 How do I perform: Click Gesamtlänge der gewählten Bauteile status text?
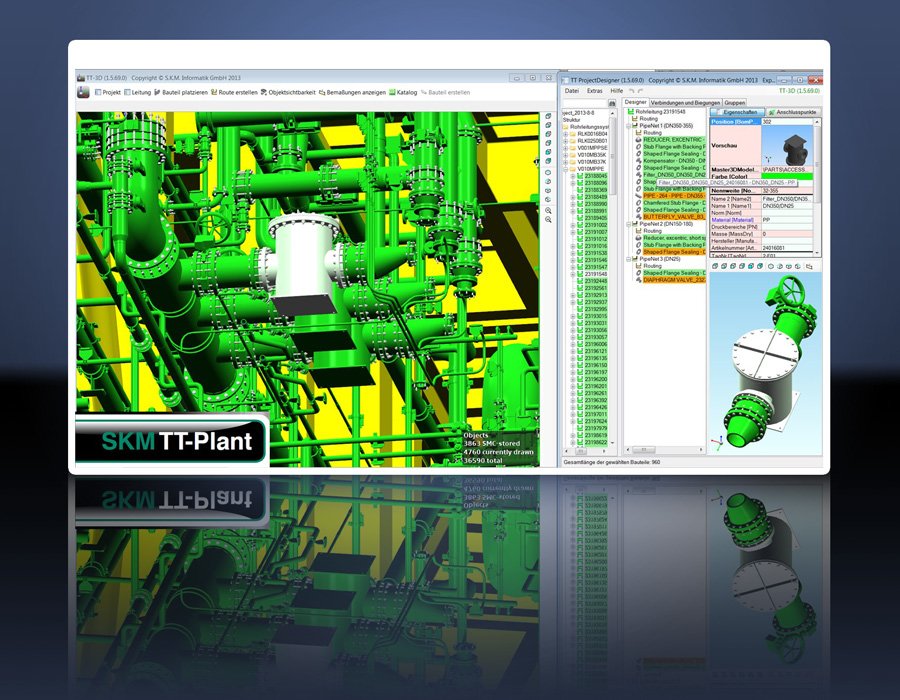611,462
